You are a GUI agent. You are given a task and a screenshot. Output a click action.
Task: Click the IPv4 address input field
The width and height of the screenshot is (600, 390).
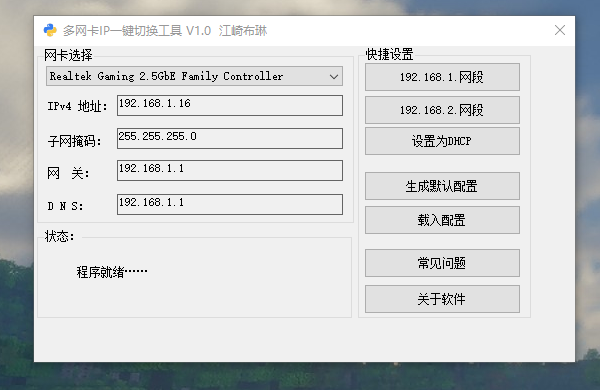pyautogui.click(x=230, y=105)
